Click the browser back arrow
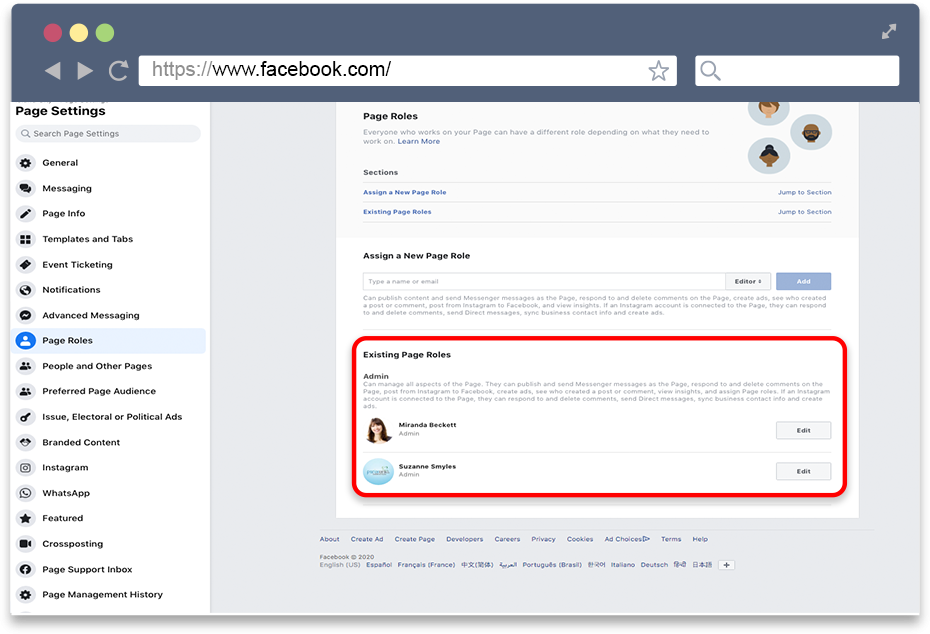The height and width of the screenshot is (634, 930). click(x=53, y=71)
